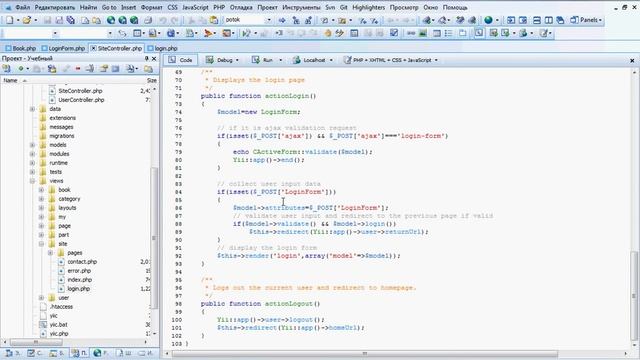The width and height of the screenshot is (640, 360).
Task: Click the cascade windows icon near Panels
Action: (x=560, y=20)
